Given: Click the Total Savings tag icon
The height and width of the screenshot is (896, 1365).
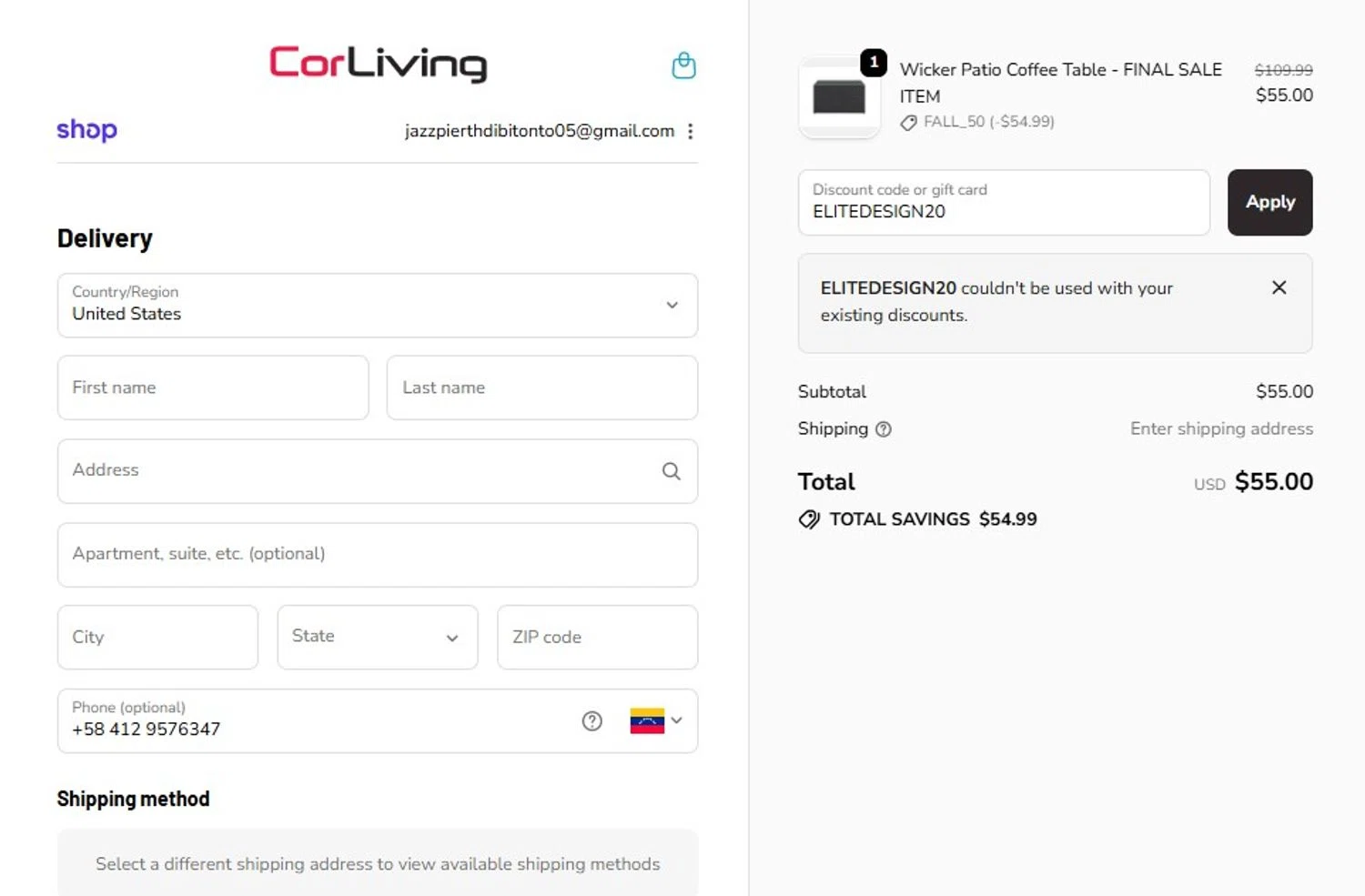Looking at the screenshot, I should [x=809, y=519].
